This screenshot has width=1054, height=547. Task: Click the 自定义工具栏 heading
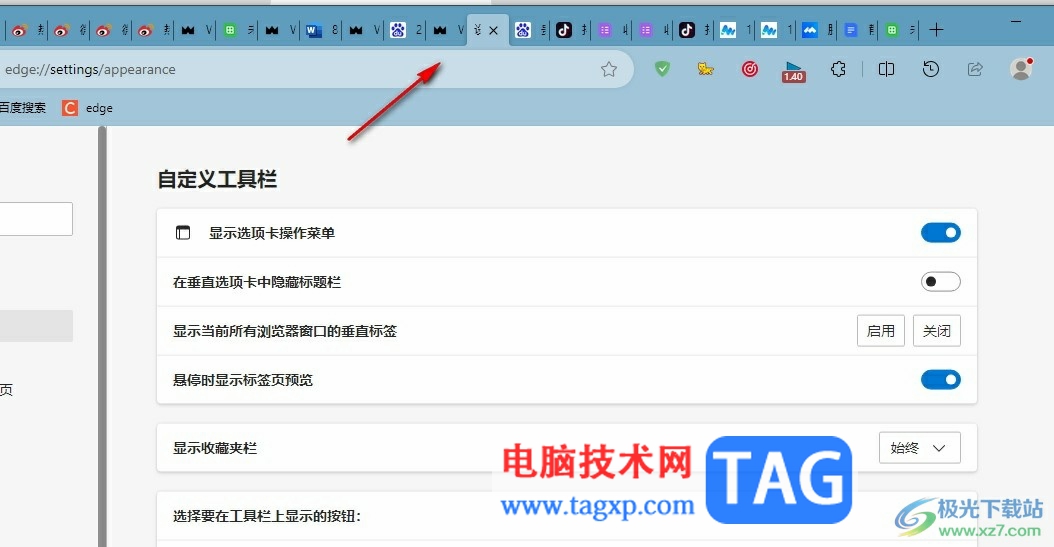pos(217,179)
